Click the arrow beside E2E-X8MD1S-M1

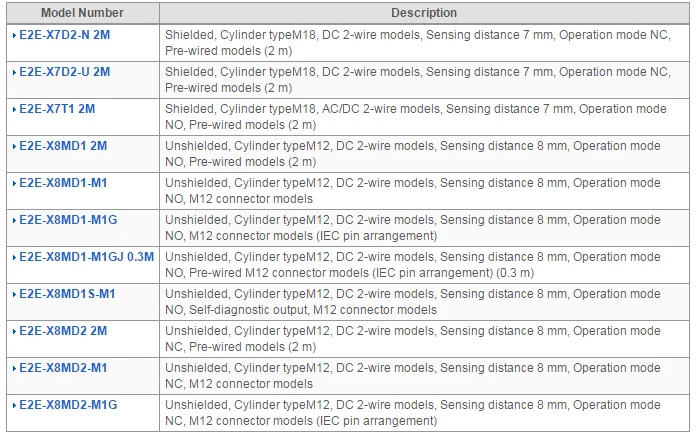coord(14,294)
